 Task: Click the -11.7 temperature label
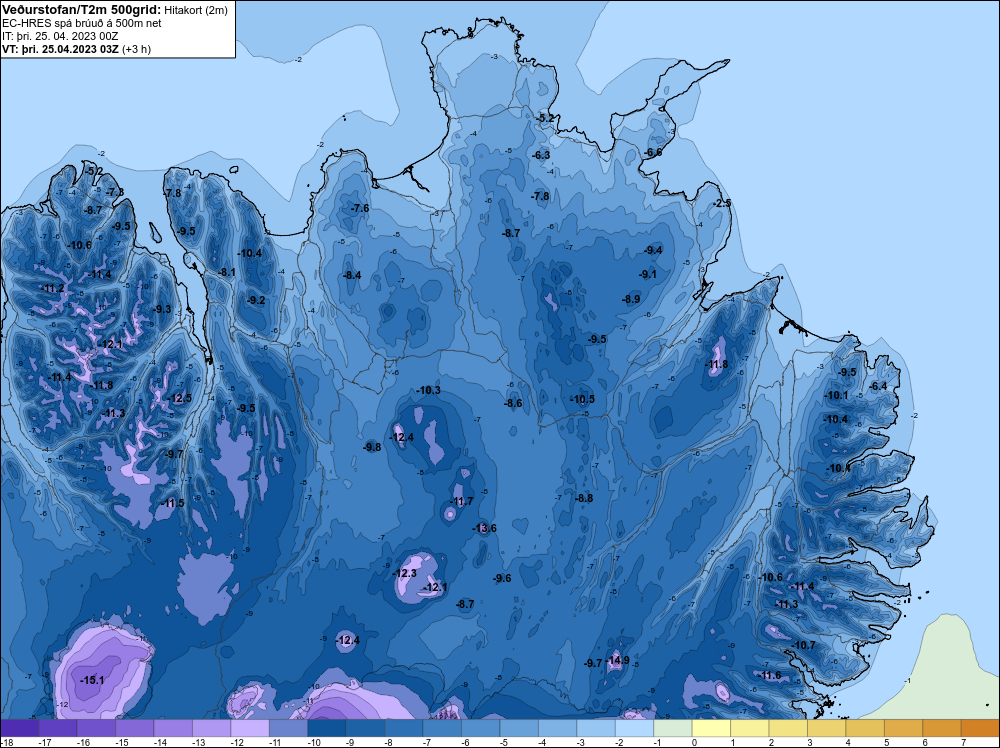click(461, 501)
